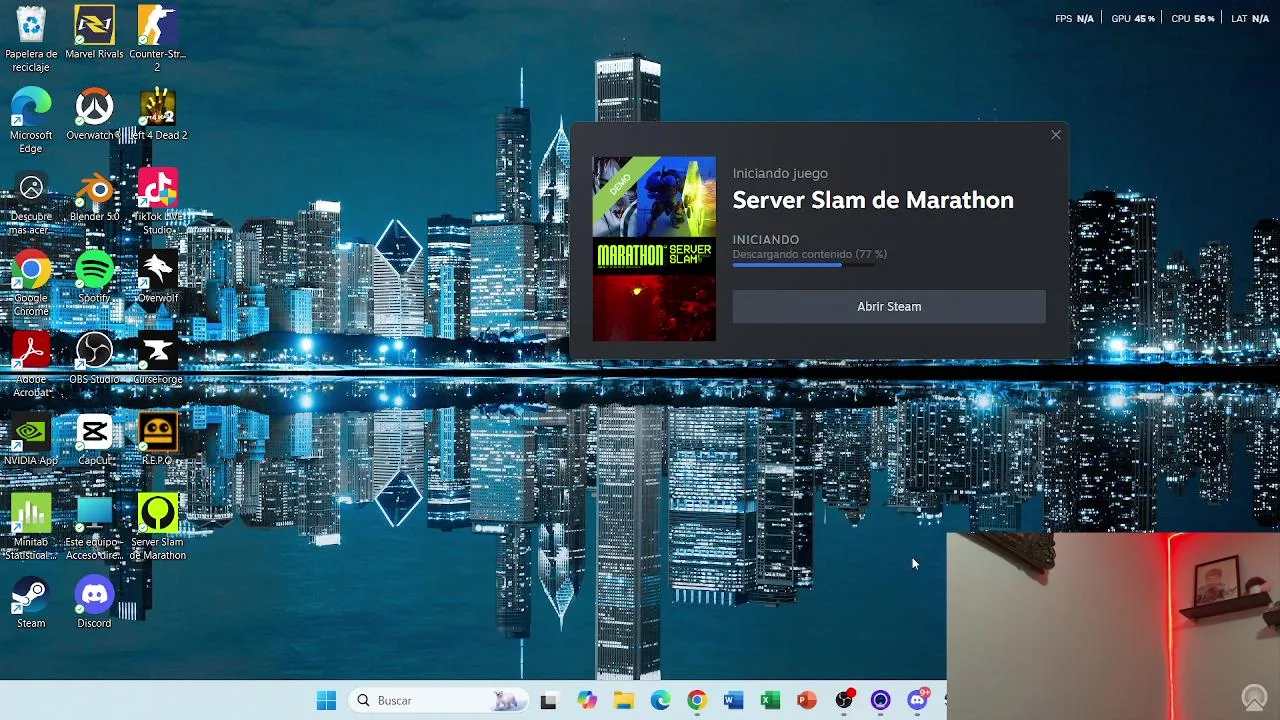1280x720 pixels.
Task: Click the Marathon Server Slam cover art
Action: pyautogui.click(x=654, y=249)
